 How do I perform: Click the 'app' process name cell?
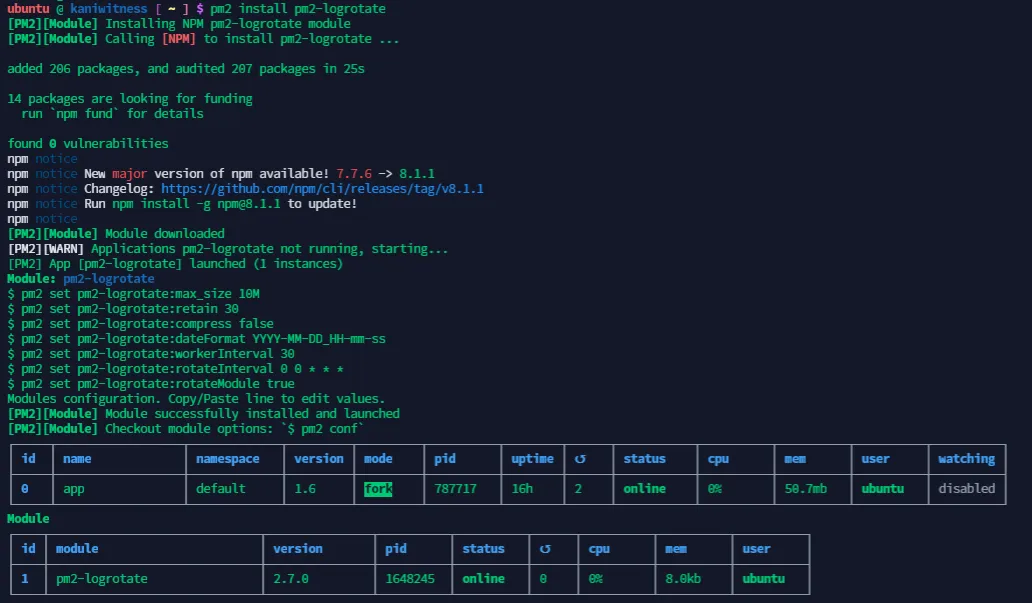74,489
